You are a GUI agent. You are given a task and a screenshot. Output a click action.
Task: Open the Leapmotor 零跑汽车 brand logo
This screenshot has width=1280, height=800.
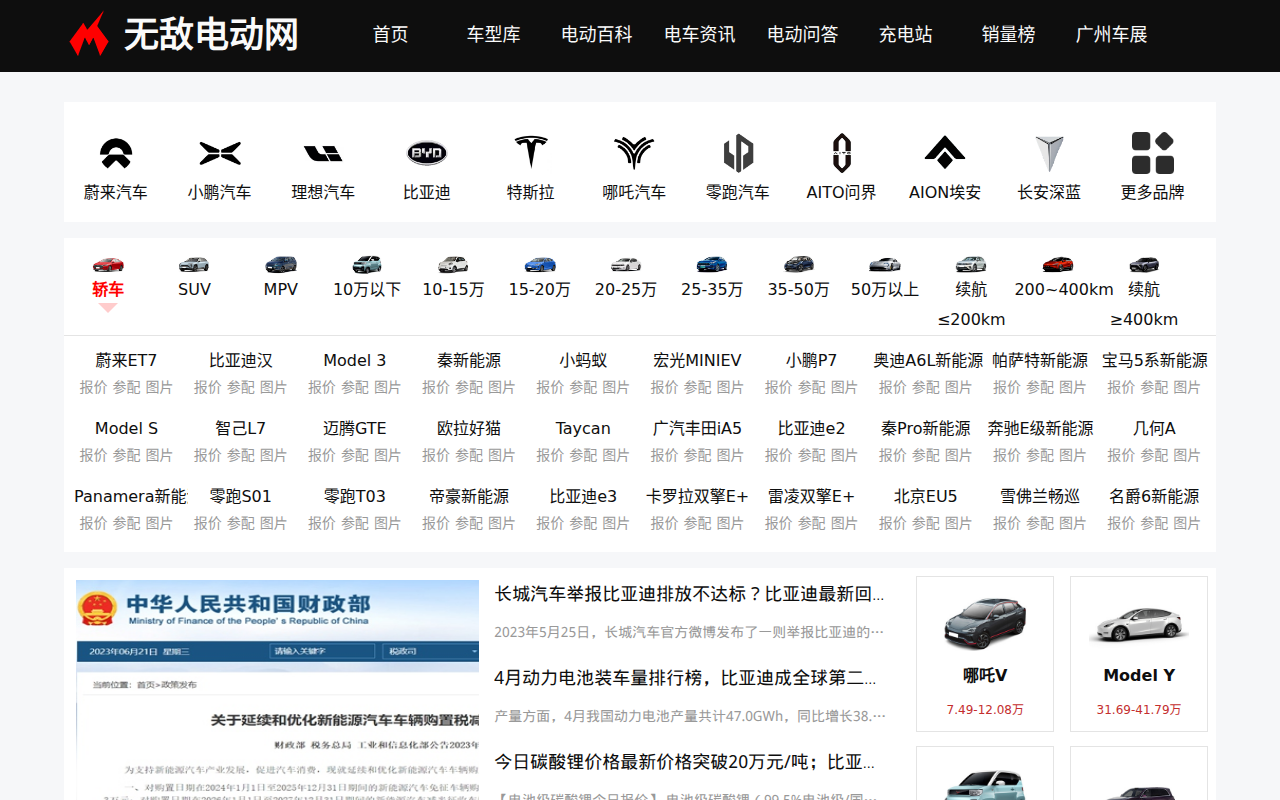pos(738,153)
